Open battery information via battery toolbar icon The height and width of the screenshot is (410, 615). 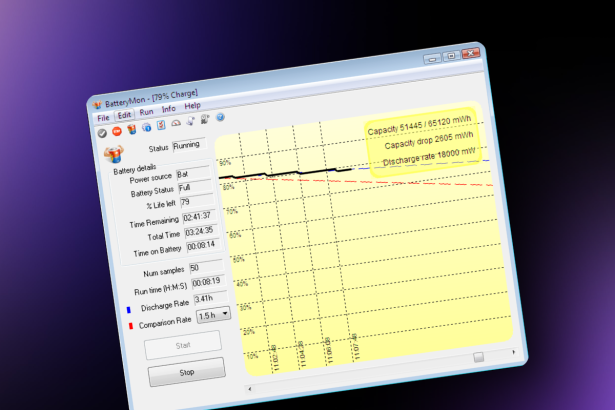pyautogui.click(x=132, y=129)
